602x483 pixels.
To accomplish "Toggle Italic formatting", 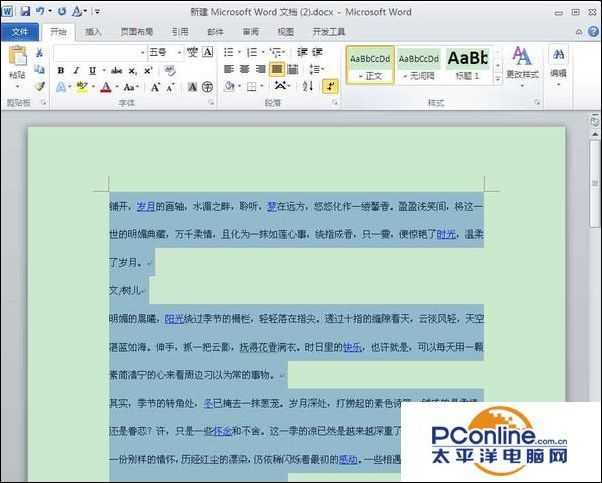I will pyautogui.click(x=76, y=70).
